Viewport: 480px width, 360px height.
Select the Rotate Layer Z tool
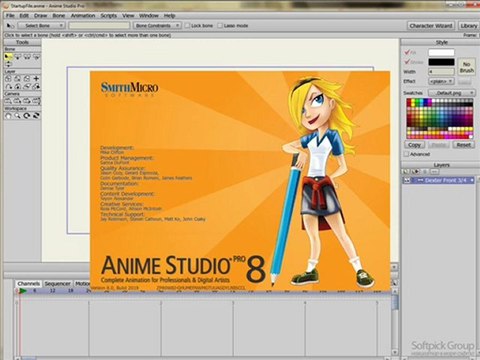click(x=27, y=79)
